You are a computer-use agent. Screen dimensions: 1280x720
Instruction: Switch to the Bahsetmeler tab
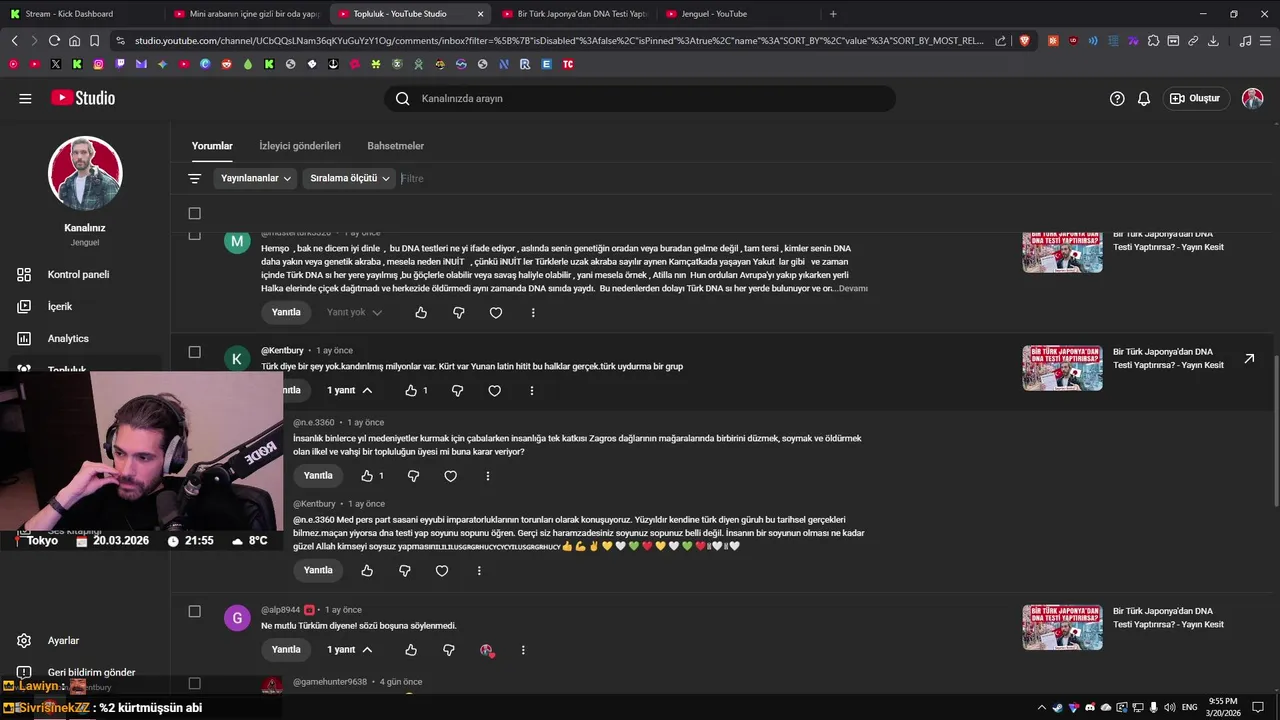coord(395,146)
